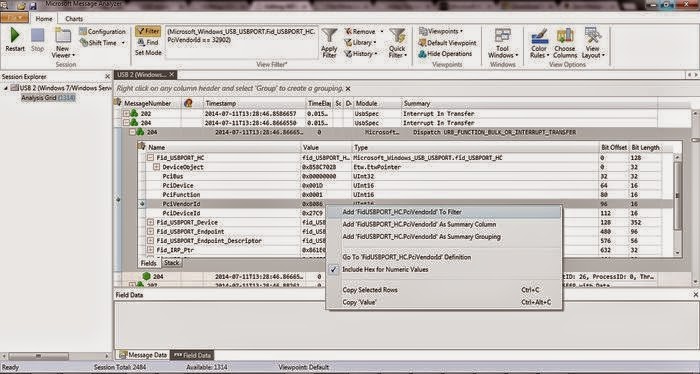
Task: Close the Field Data panel
Action: [696, 295]
